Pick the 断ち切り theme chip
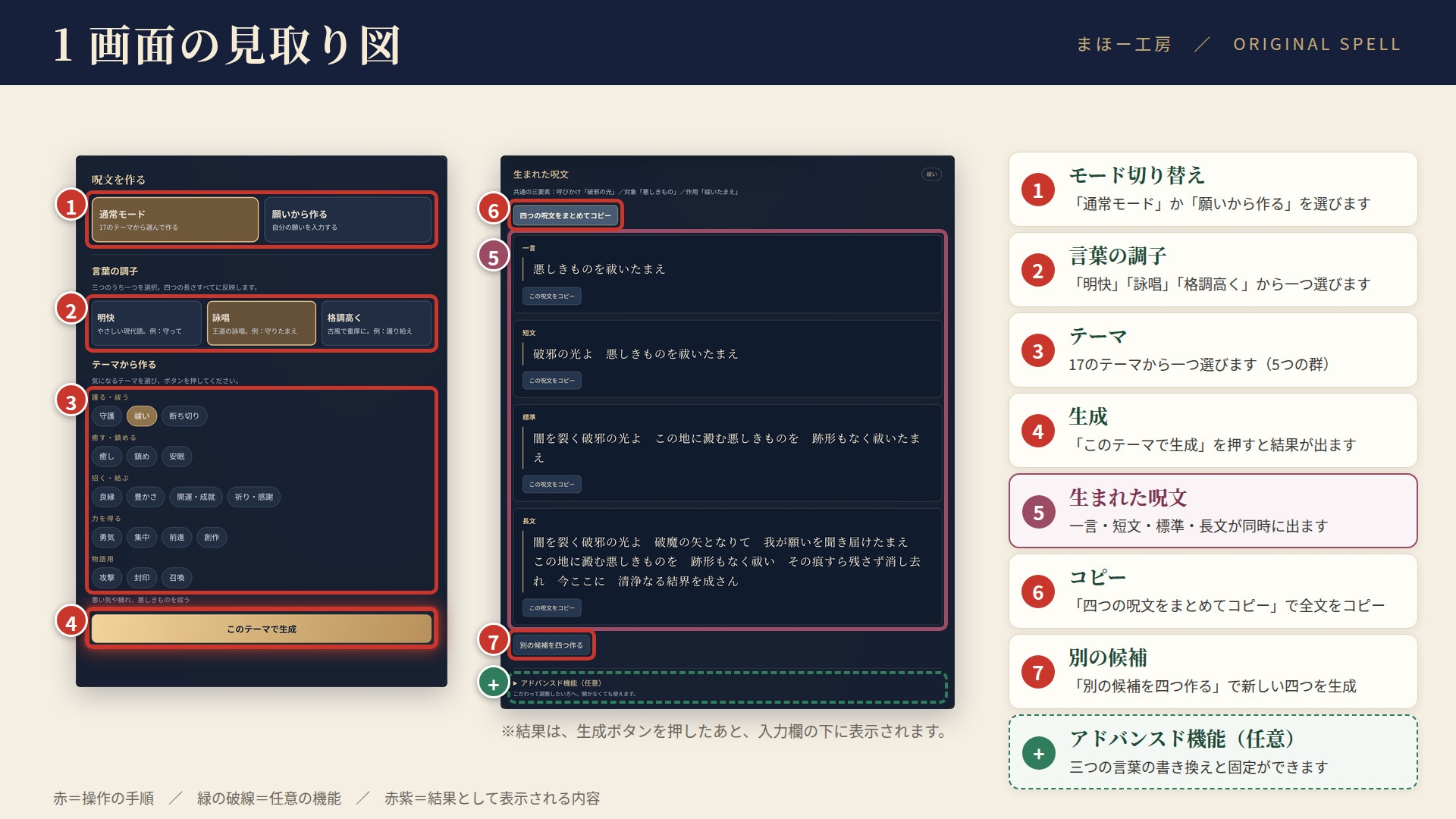The width and height of the screenshot is (1456, 819). point(184,416)
